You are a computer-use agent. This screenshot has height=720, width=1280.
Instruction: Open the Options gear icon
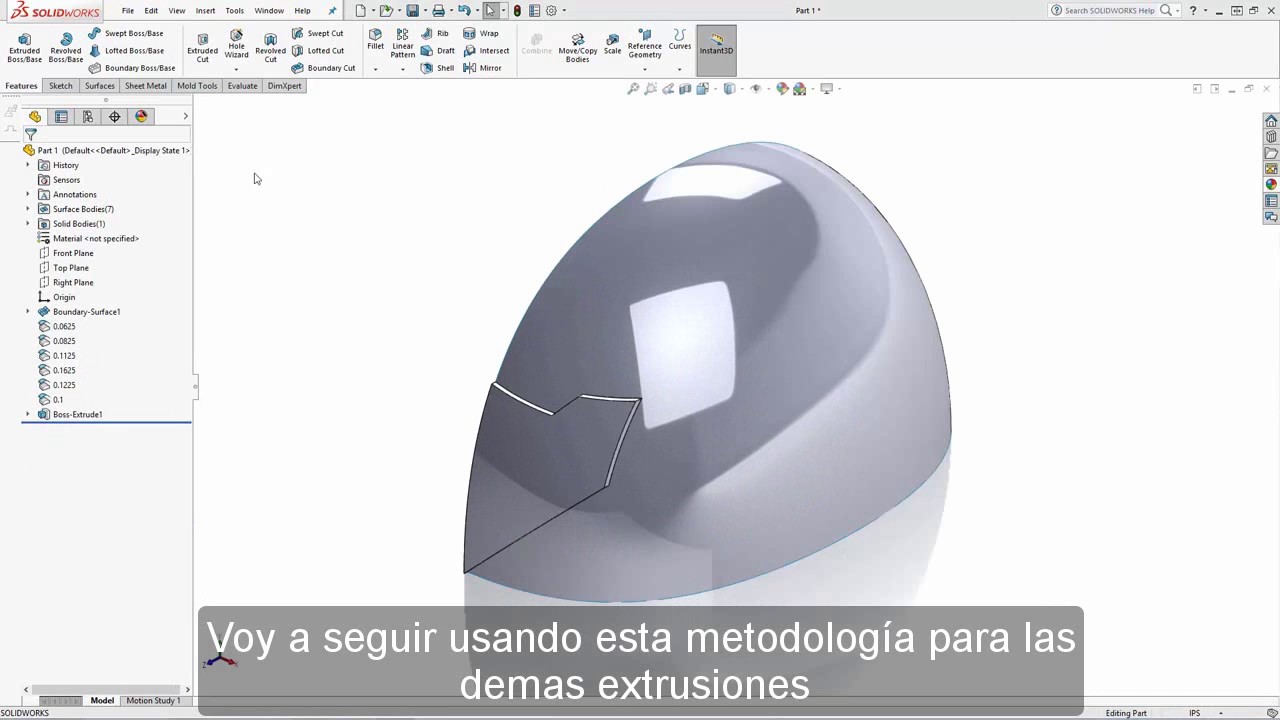point(551,10)
